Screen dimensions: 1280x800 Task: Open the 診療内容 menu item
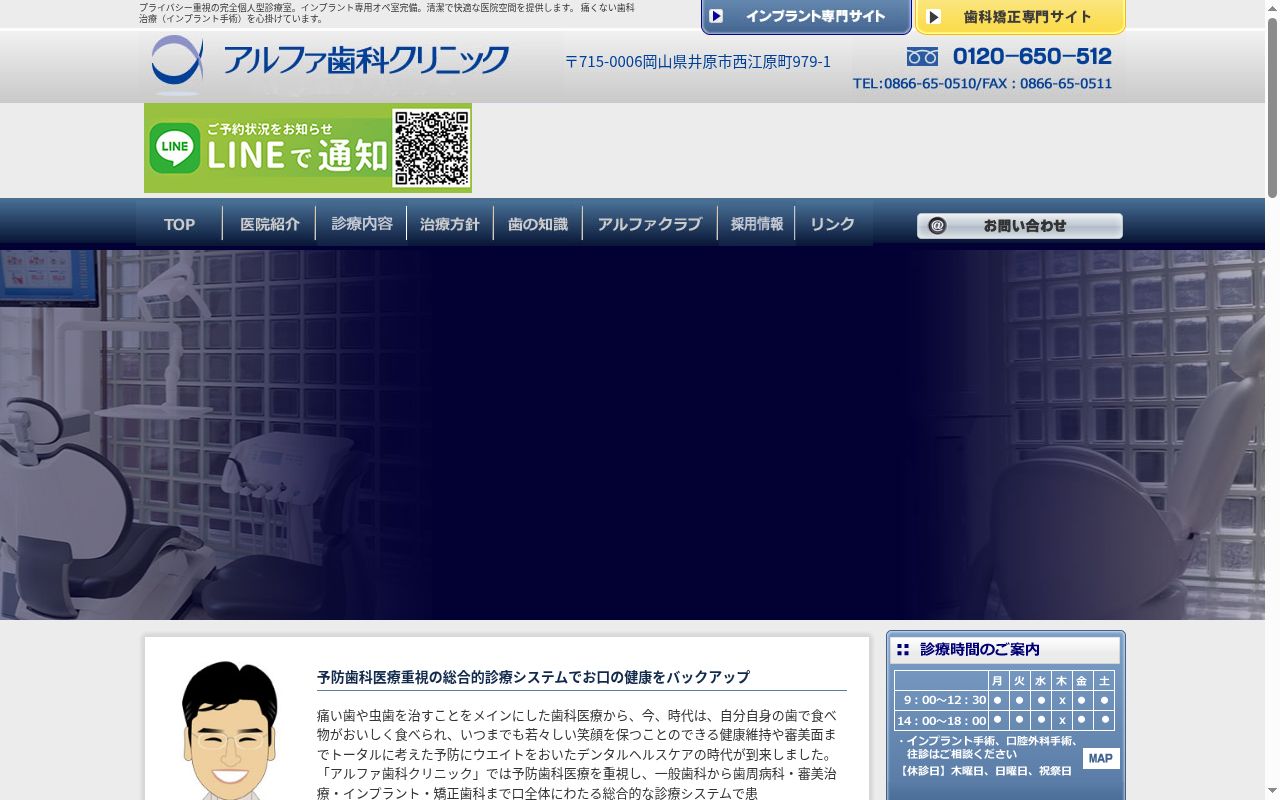pos(362,224)
